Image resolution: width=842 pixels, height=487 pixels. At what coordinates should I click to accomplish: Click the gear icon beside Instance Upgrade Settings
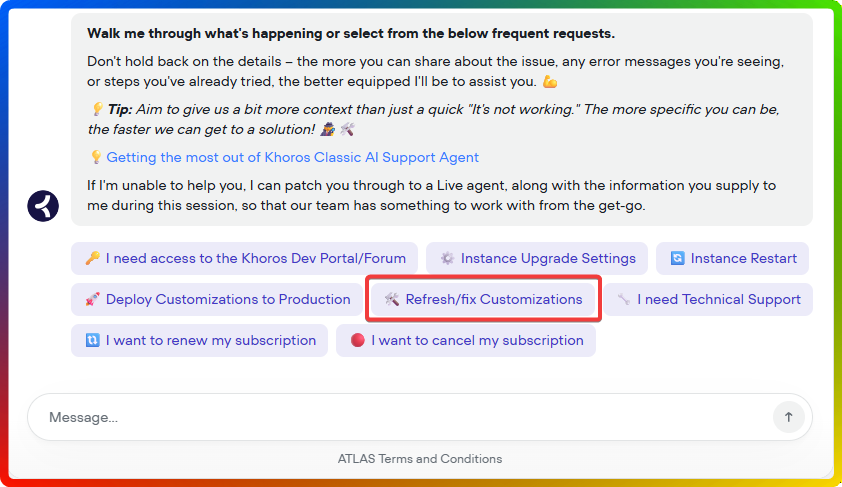click(x=447, y=258)
